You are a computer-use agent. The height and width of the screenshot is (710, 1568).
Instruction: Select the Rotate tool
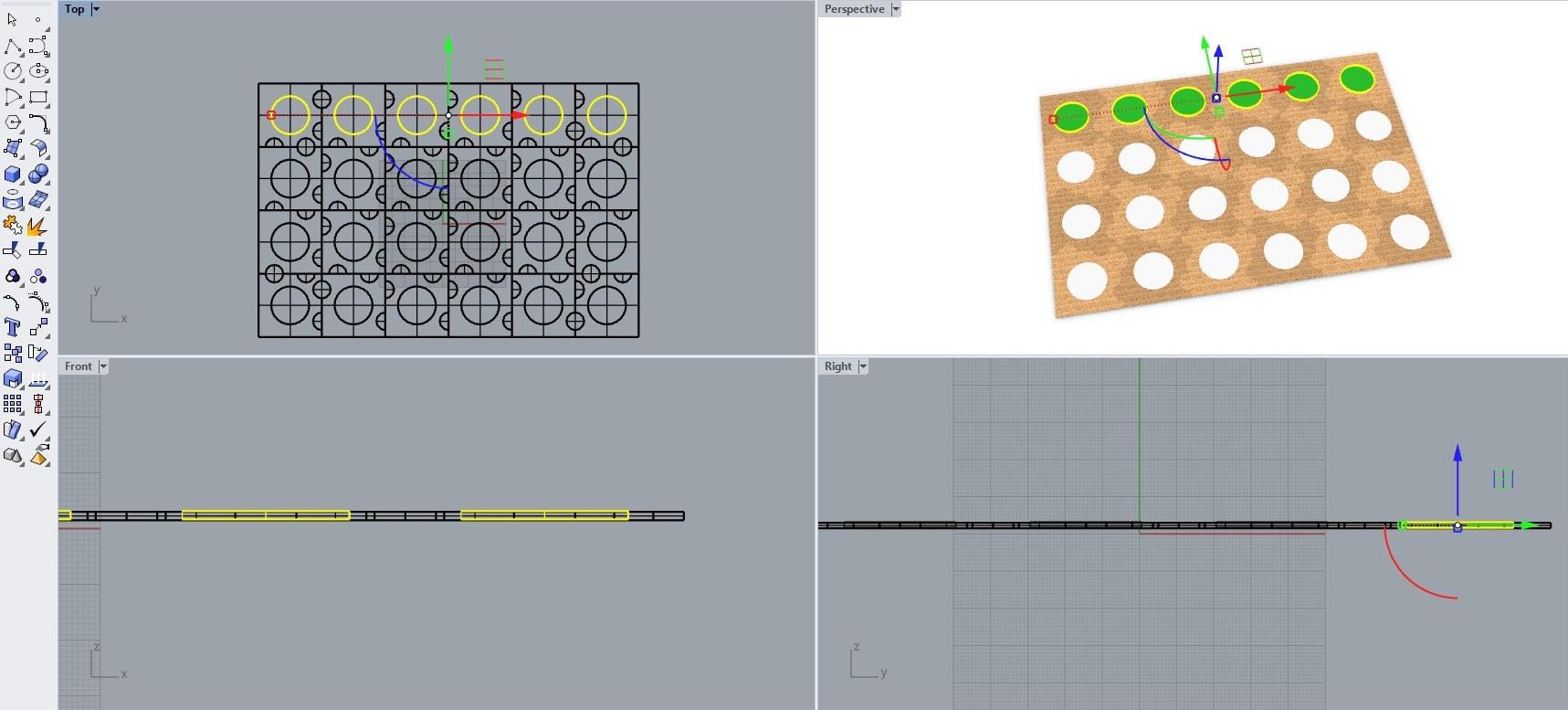pyautogui.click(x=38, y=353)
